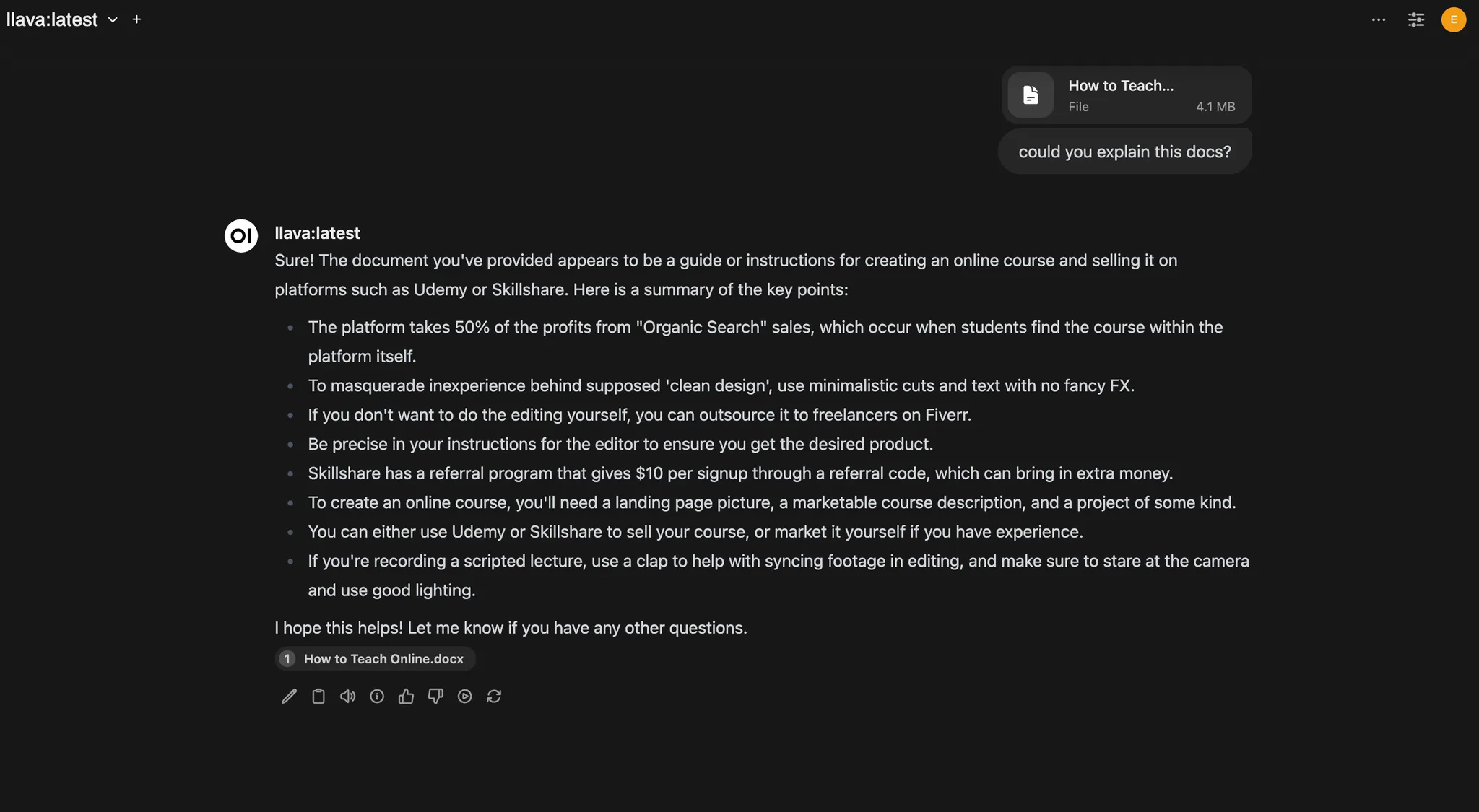This screenshot has width=1479, height=812.
Task: Click the plus icon to add a model
Action: 136,19
